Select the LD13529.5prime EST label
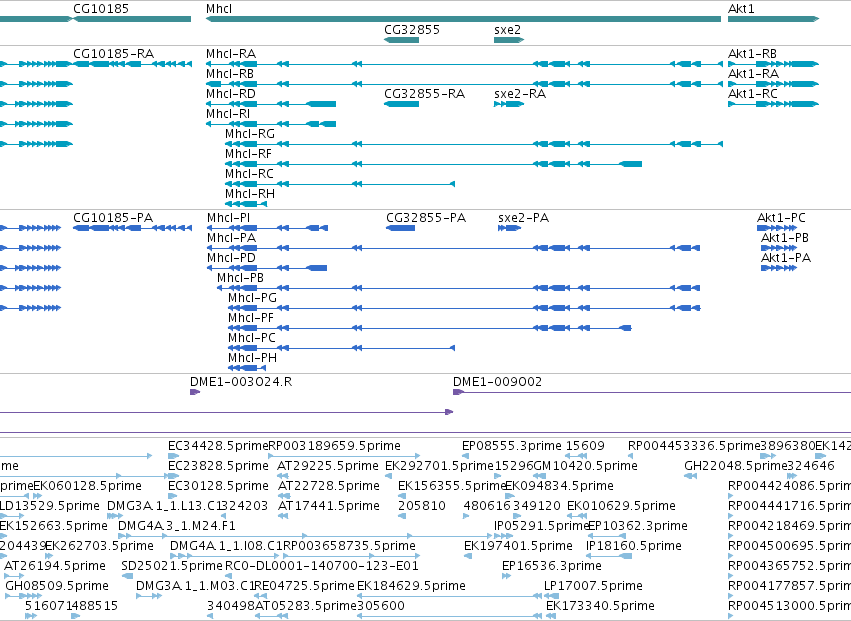This screenshot has width=851, height=621. click(49, 506)
